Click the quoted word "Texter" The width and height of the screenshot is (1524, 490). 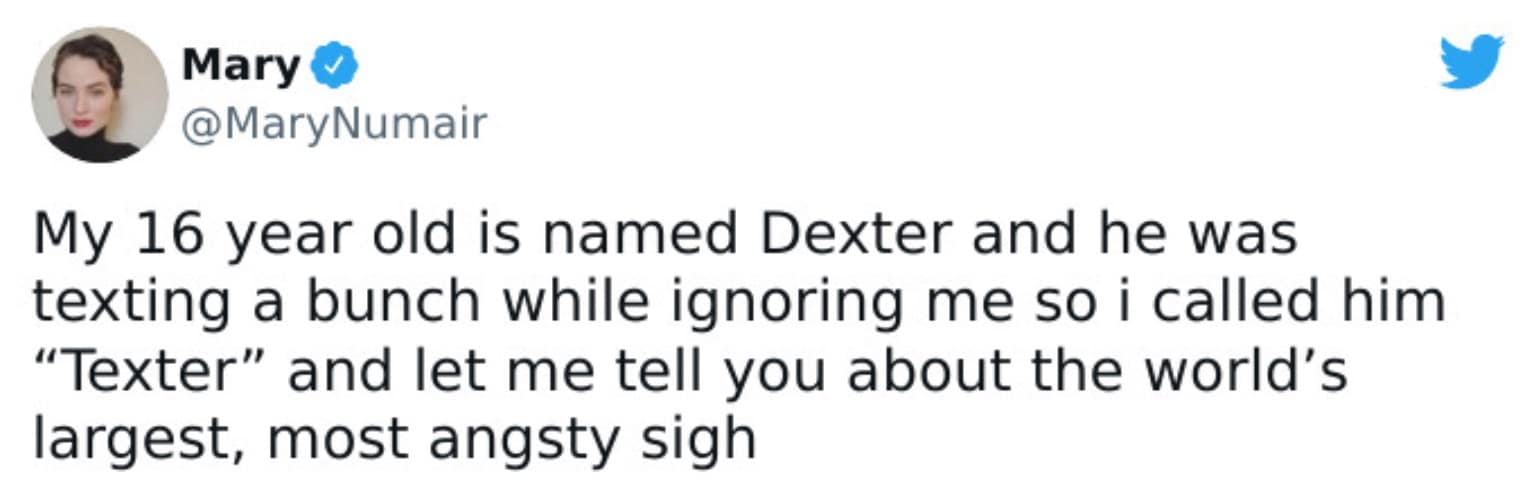click(155, 369)
